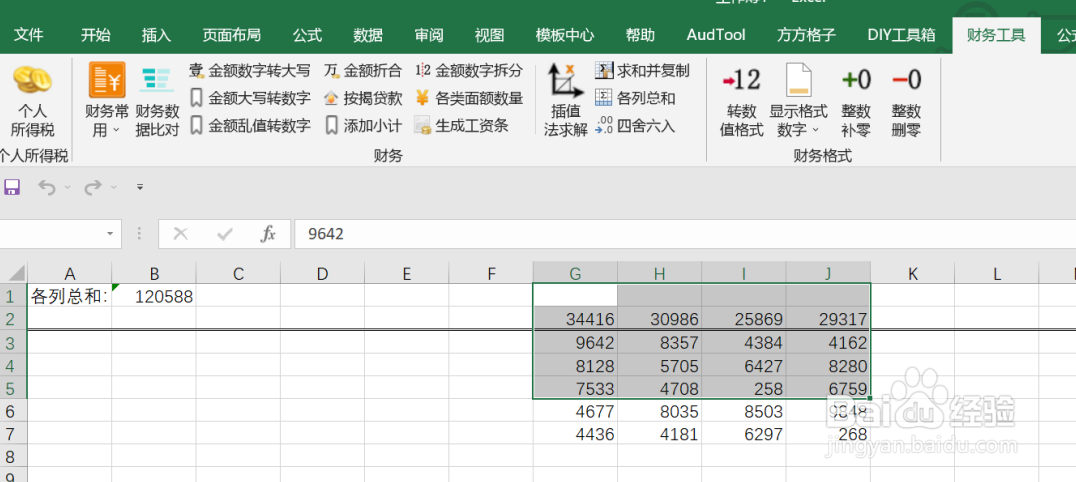The image size is (1076, 482).
Task: Switch to the DIY工具箱 ribbon tab
Action: 901,35
